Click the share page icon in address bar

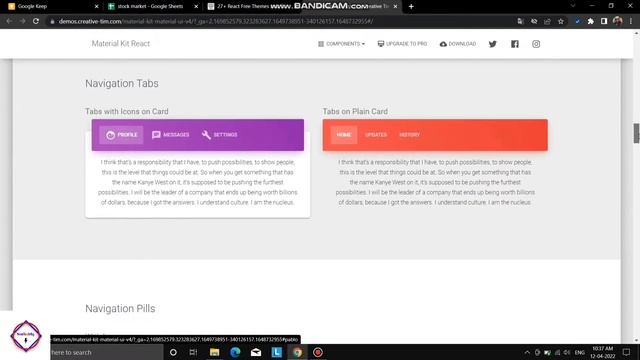[x=547, y=21]
